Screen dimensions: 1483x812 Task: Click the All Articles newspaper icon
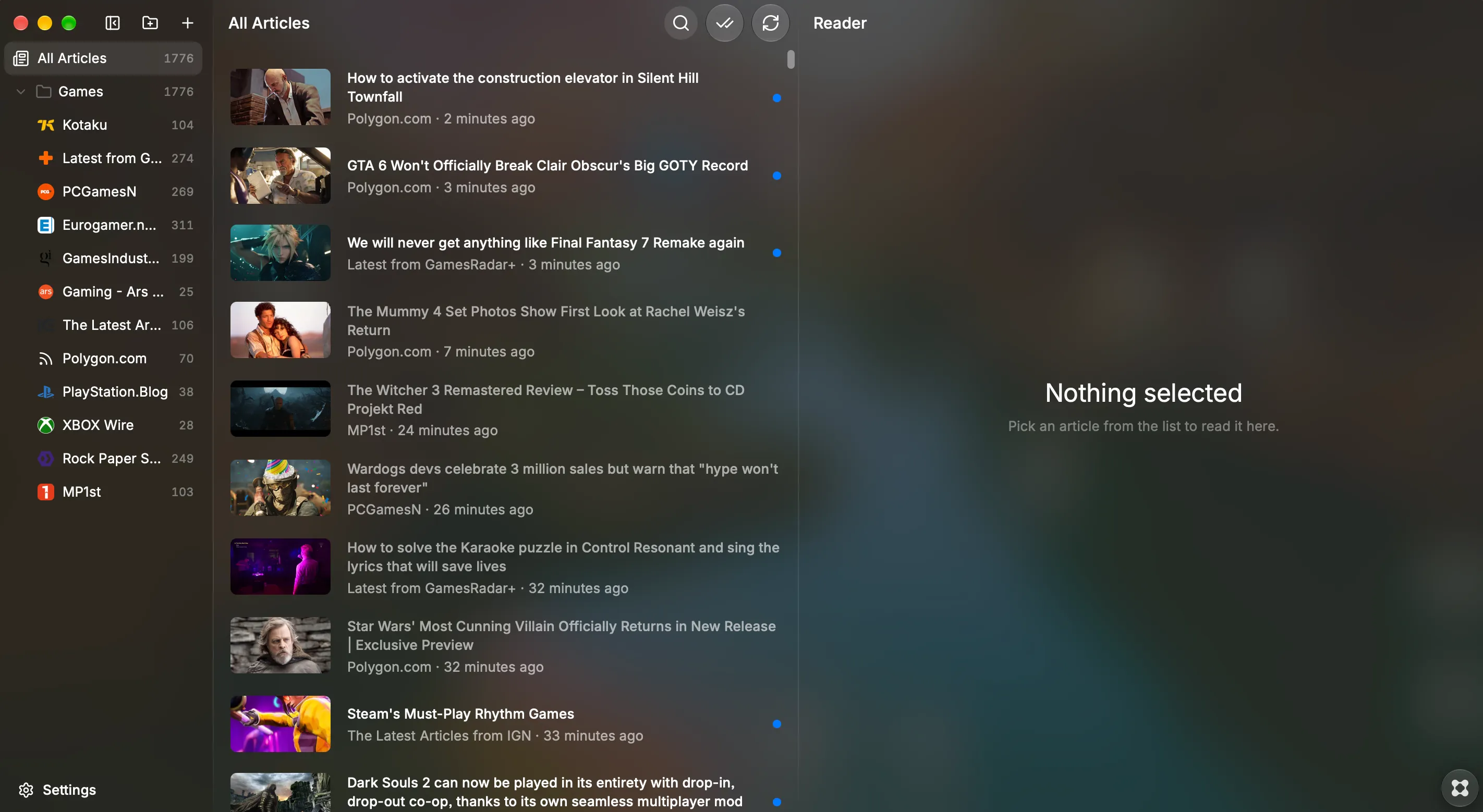pyautogui.click(x=21, y=58)
